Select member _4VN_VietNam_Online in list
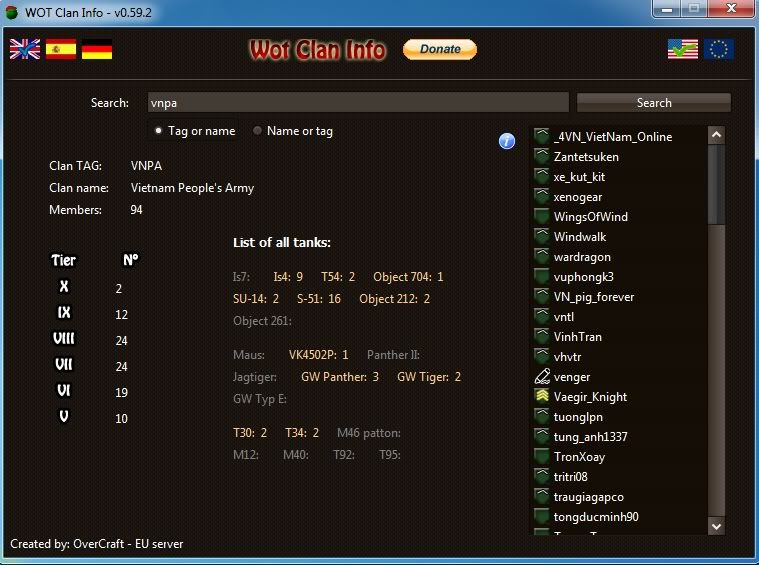The width and height of the screenshot is (759, 565). (613, 137)
